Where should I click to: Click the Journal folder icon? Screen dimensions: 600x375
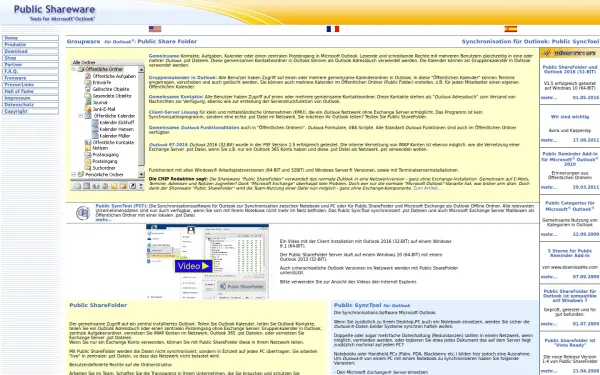88,103
